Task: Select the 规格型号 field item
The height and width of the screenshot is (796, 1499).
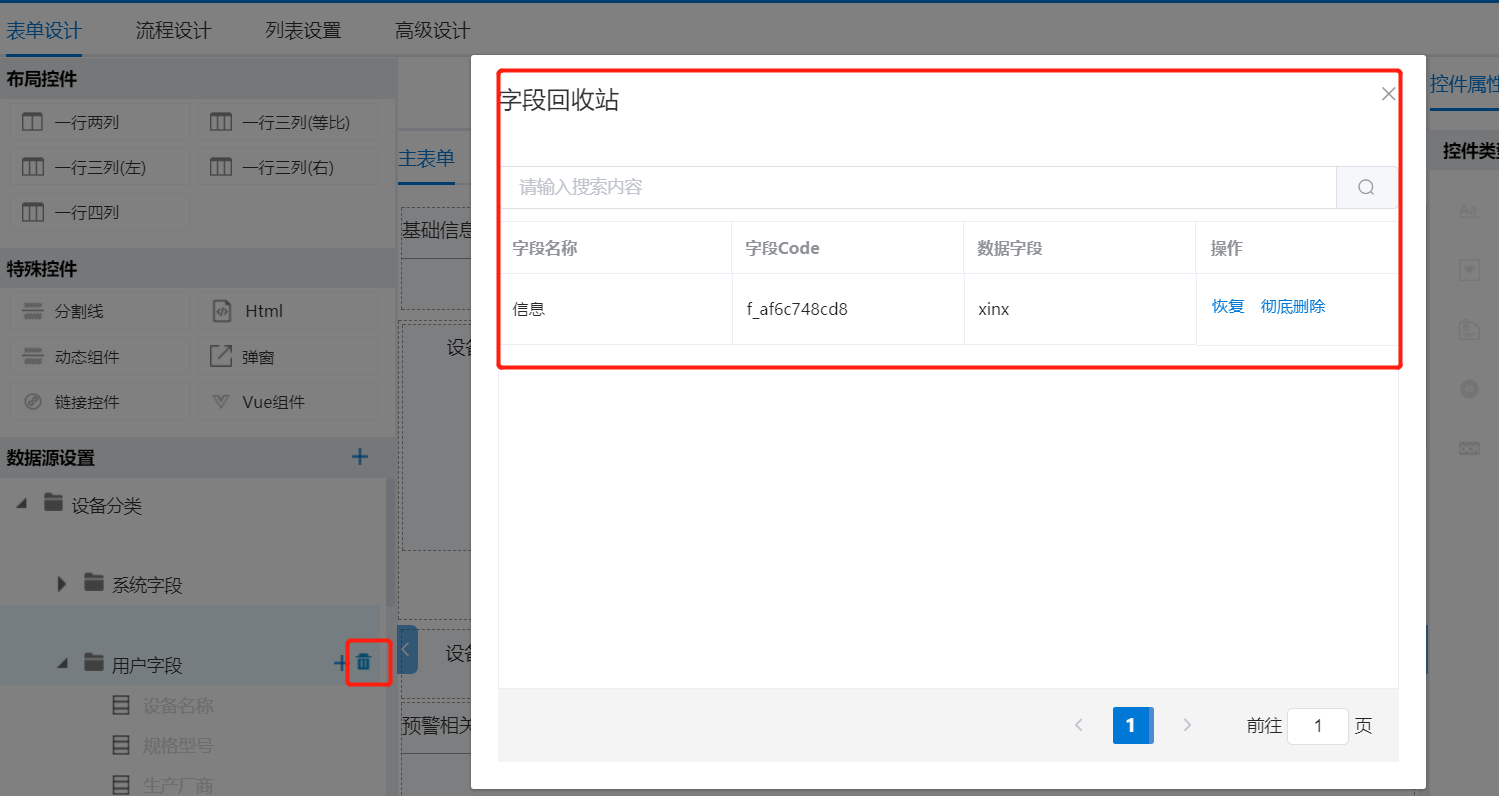Action: [178, 746]
